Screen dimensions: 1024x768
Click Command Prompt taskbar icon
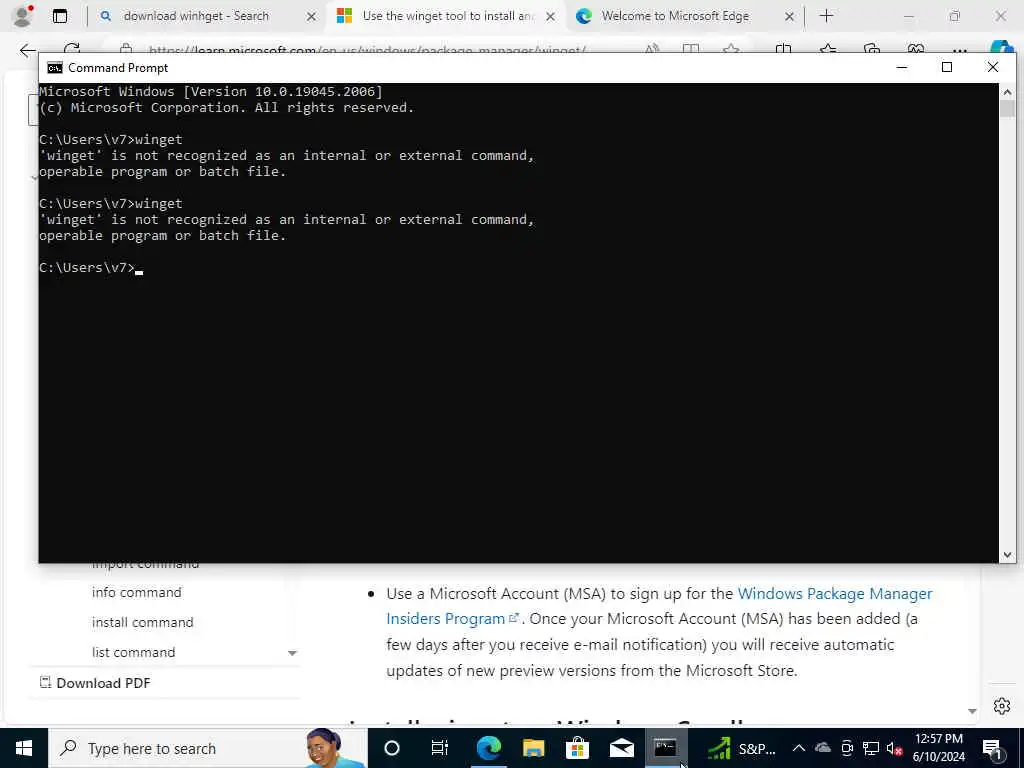665,748
